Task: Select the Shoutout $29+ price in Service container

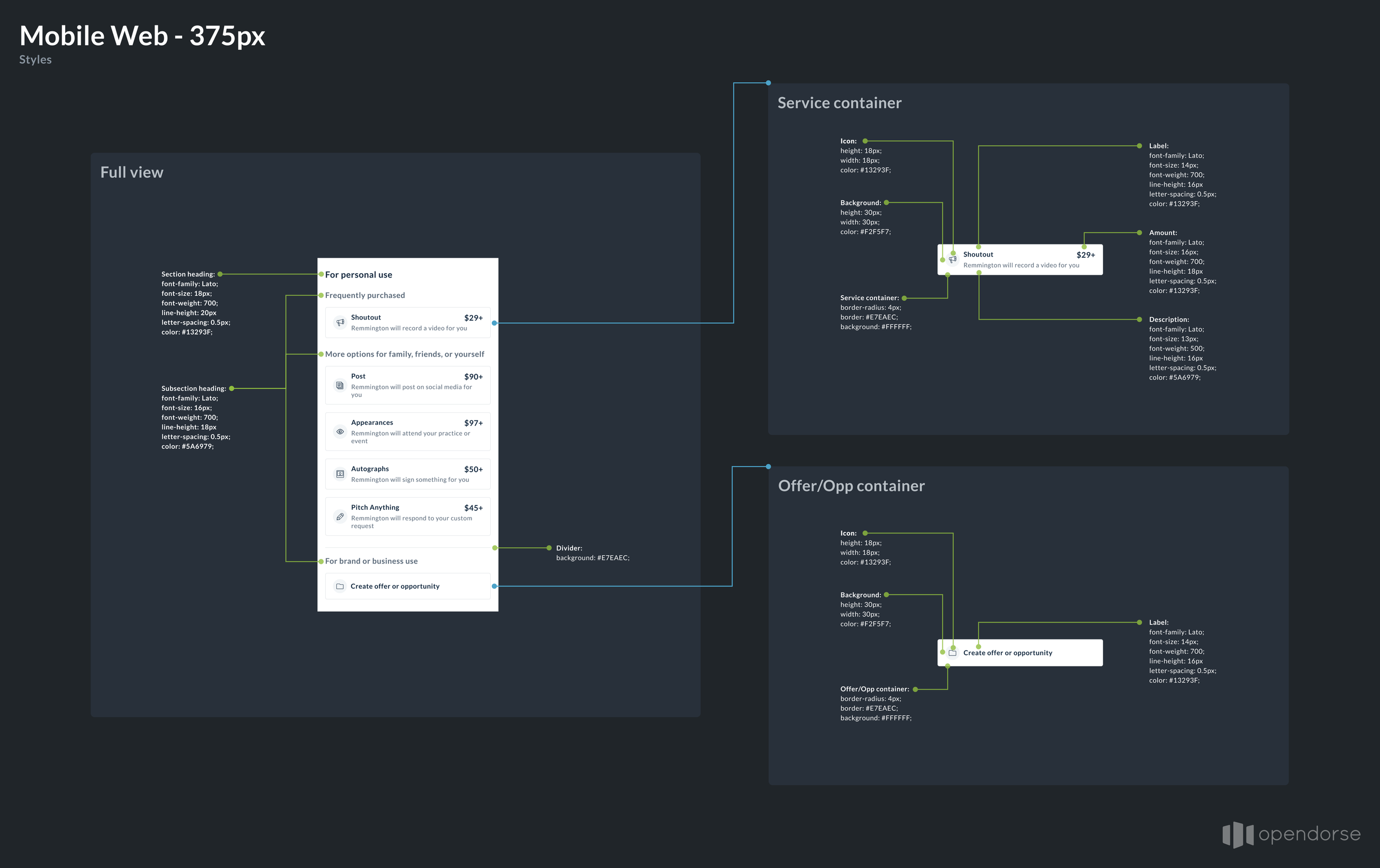Action: tap(1085, 255)
